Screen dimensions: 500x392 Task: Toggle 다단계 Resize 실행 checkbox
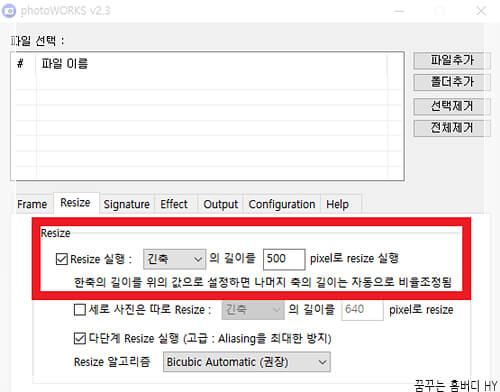tap(80, 339)
